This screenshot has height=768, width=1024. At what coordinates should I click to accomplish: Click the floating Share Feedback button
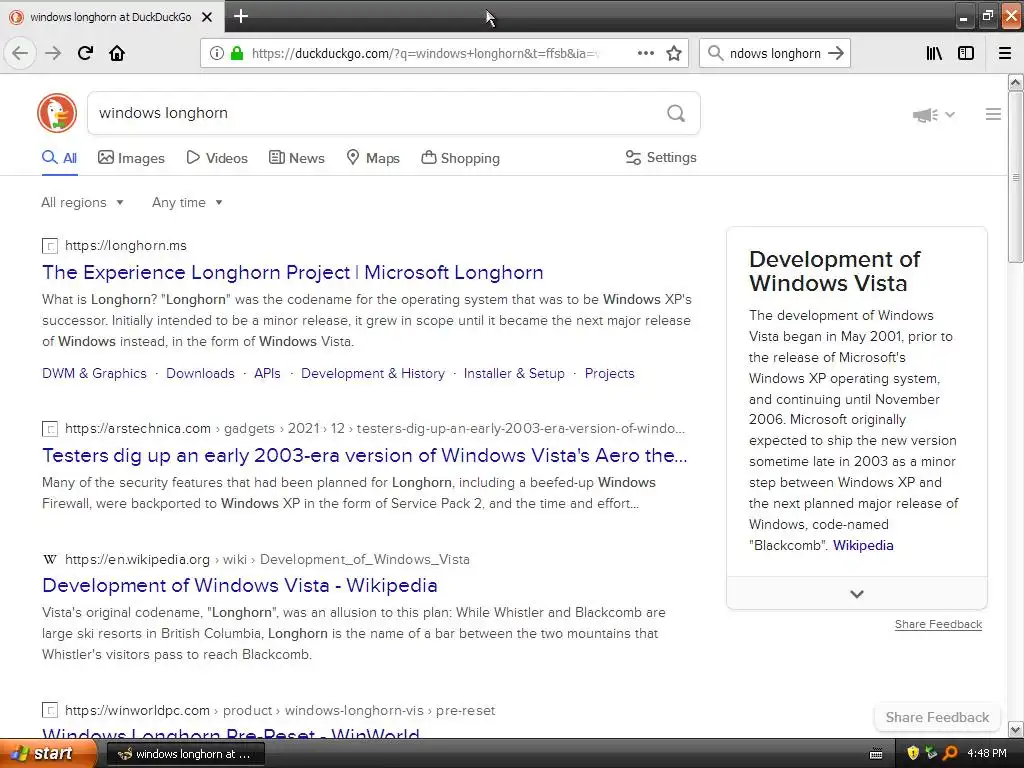pyautogui.click(x=937, y=717)
